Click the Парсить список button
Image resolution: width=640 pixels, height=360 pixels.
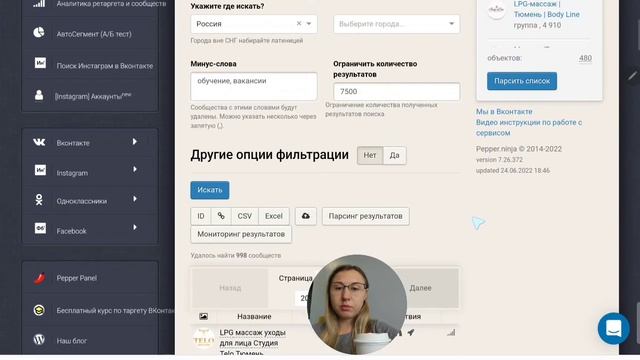522,81
